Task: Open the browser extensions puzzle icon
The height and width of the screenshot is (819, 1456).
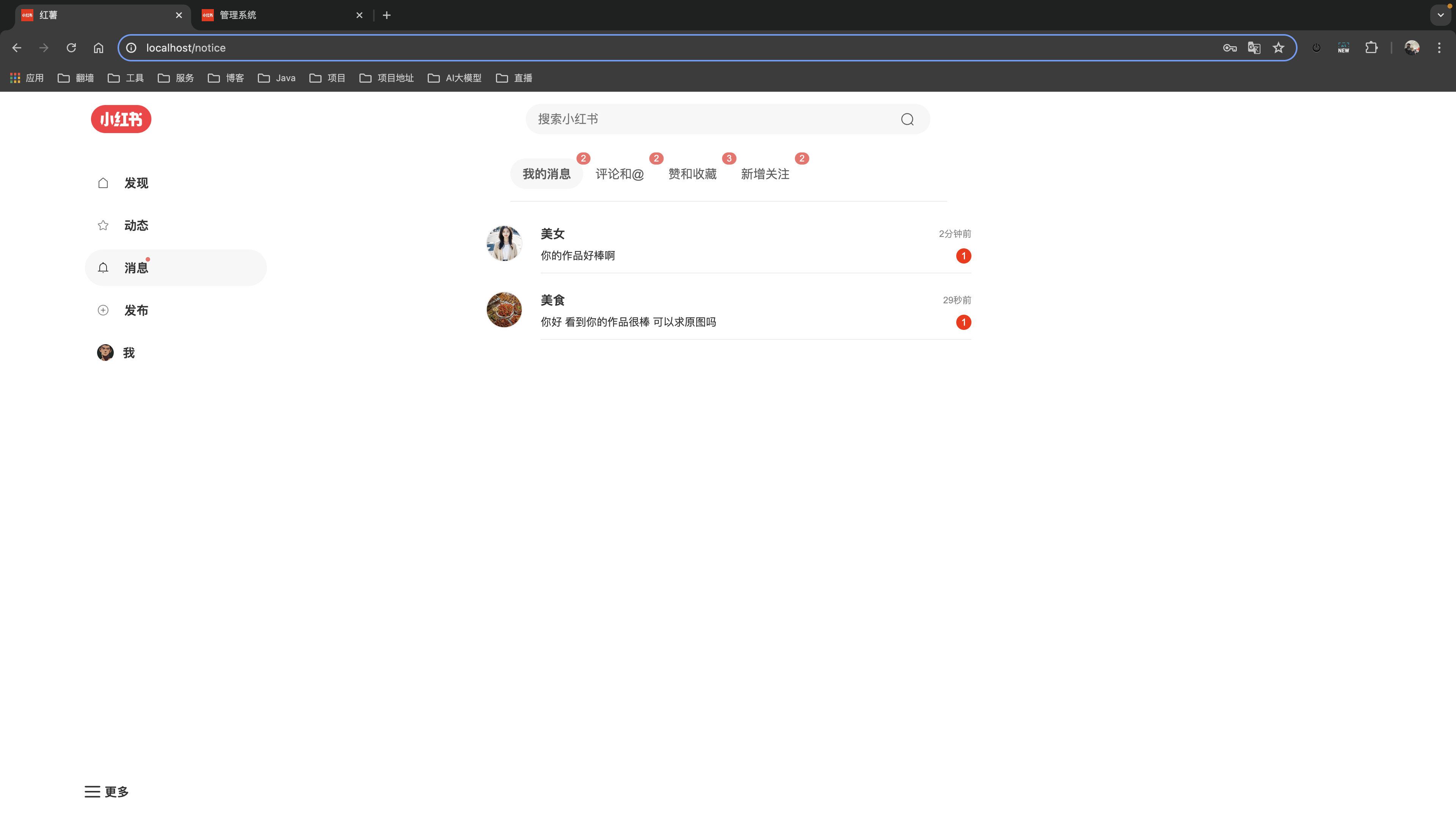Action: [x=1371, y=48]
